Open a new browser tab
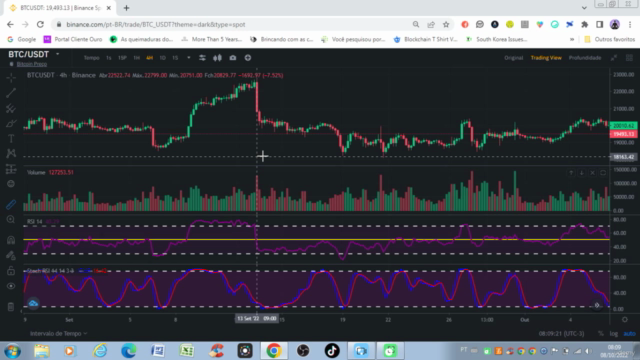Screen dimensions: 640x360 click(127, 8)
